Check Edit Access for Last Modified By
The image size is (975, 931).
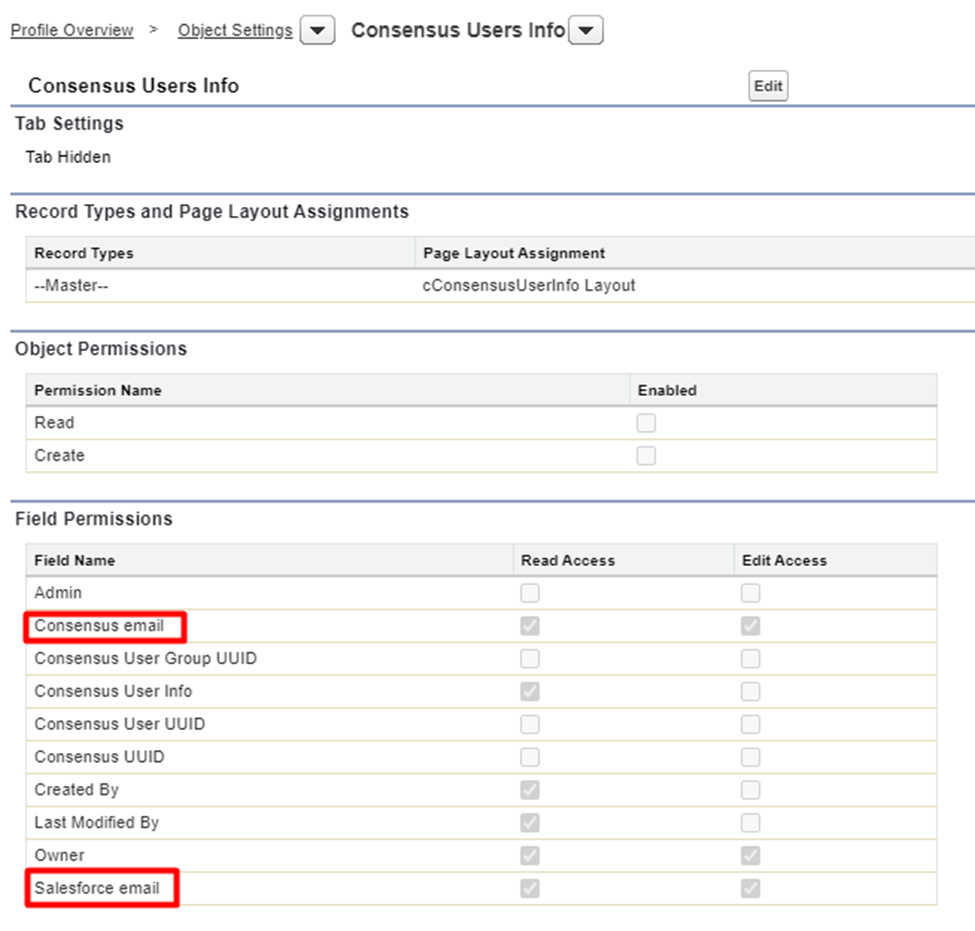(x=751, y=823)
